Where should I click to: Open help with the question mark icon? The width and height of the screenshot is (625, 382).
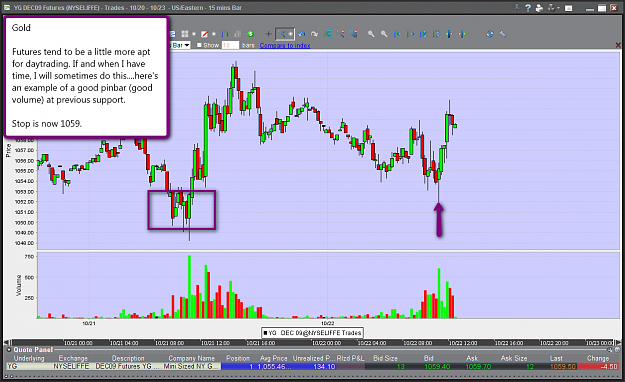point(528,8)
